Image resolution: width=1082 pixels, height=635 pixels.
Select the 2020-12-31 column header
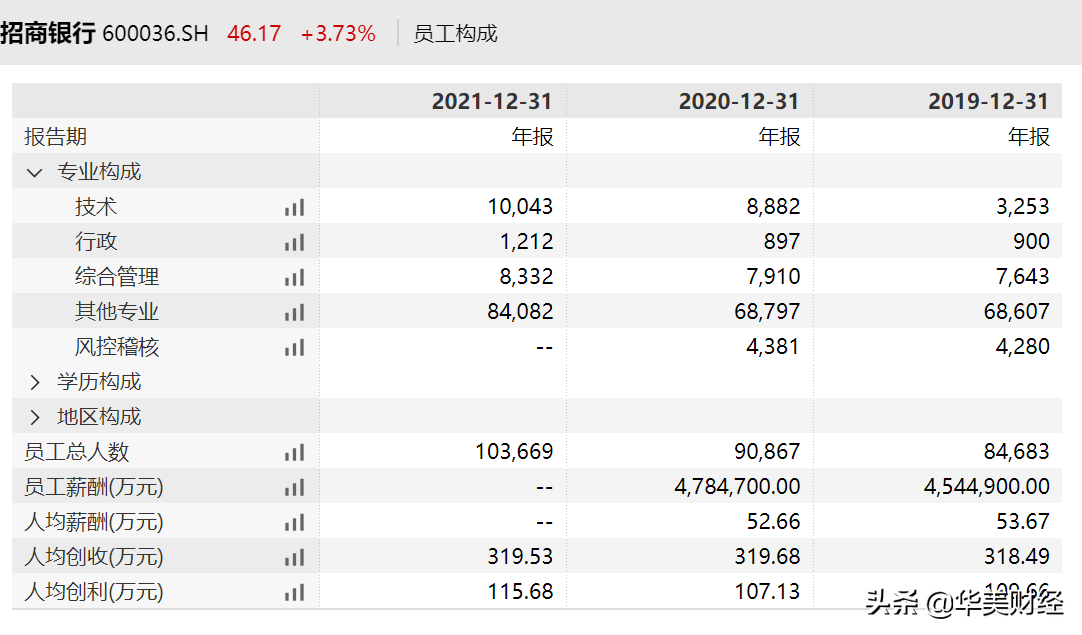coord(739,101)
